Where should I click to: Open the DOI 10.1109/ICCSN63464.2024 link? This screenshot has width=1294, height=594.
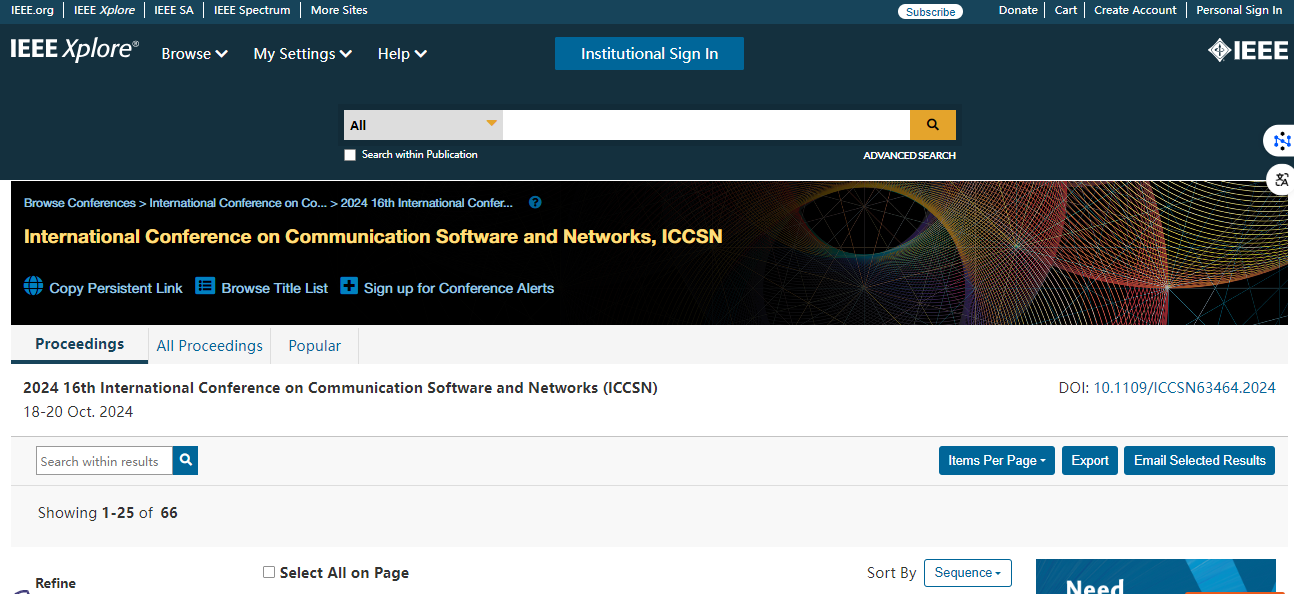(x=1185, y=388)
